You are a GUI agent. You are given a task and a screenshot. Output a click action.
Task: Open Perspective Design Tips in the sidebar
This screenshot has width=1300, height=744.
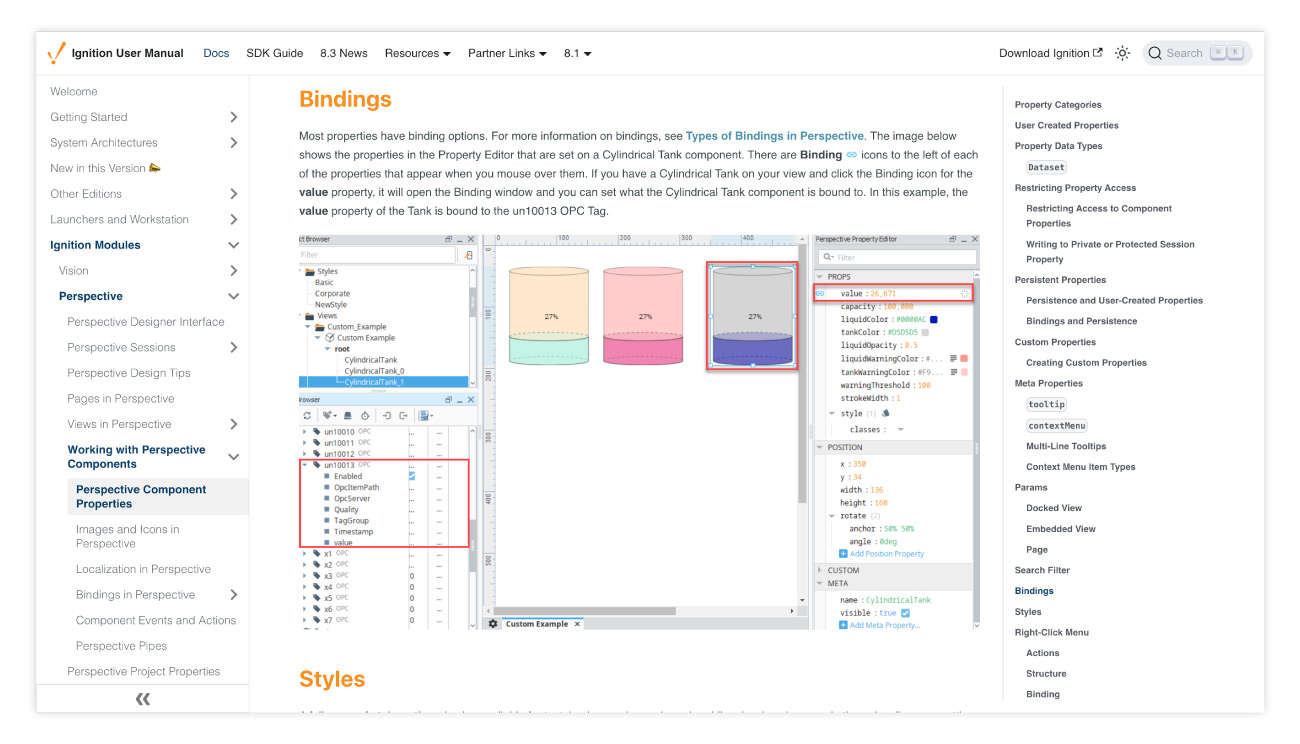(x=129, y=373)
